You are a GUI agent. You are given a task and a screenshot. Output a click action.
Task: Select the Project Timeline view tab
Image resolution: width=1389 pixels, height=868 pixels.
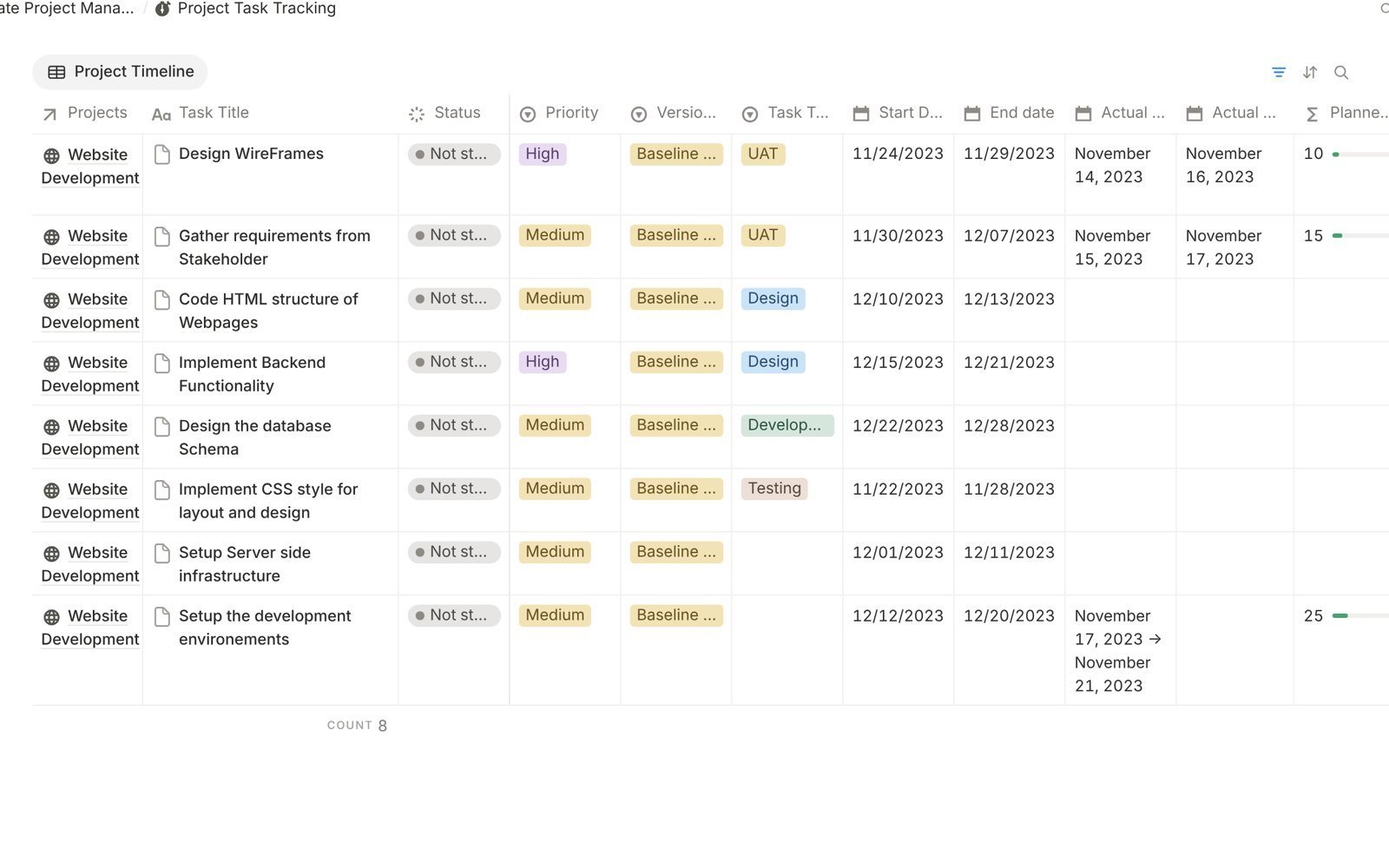tap(120, 72)
